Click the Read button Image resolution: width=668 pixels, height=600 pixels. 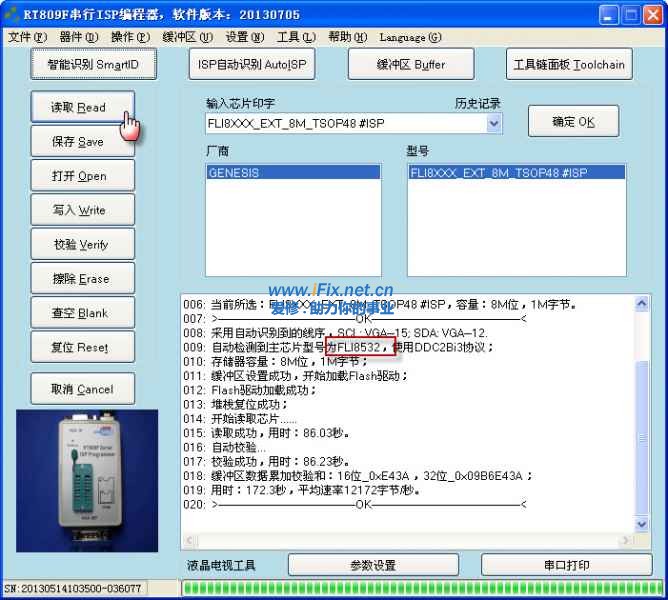click(79, 107)
